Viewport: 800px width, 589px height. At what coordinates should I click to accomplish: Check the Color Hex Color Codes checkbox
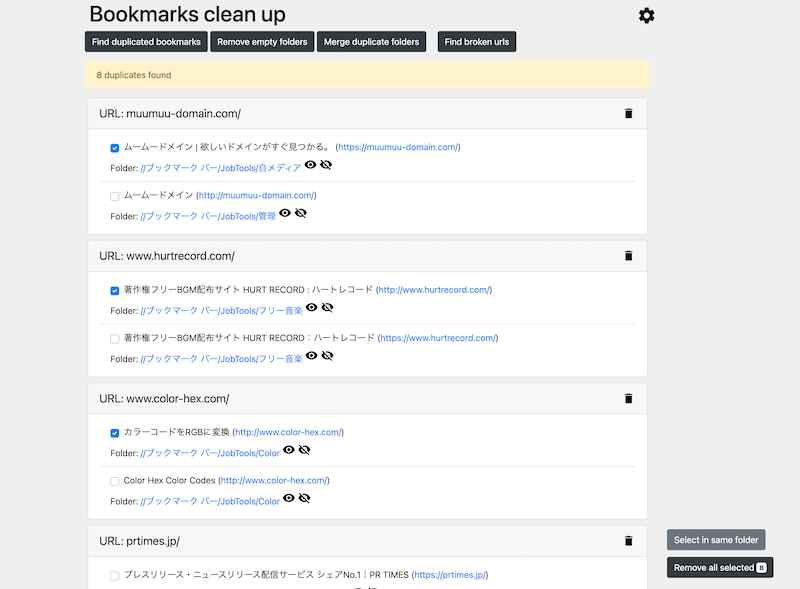click(115, 481)
